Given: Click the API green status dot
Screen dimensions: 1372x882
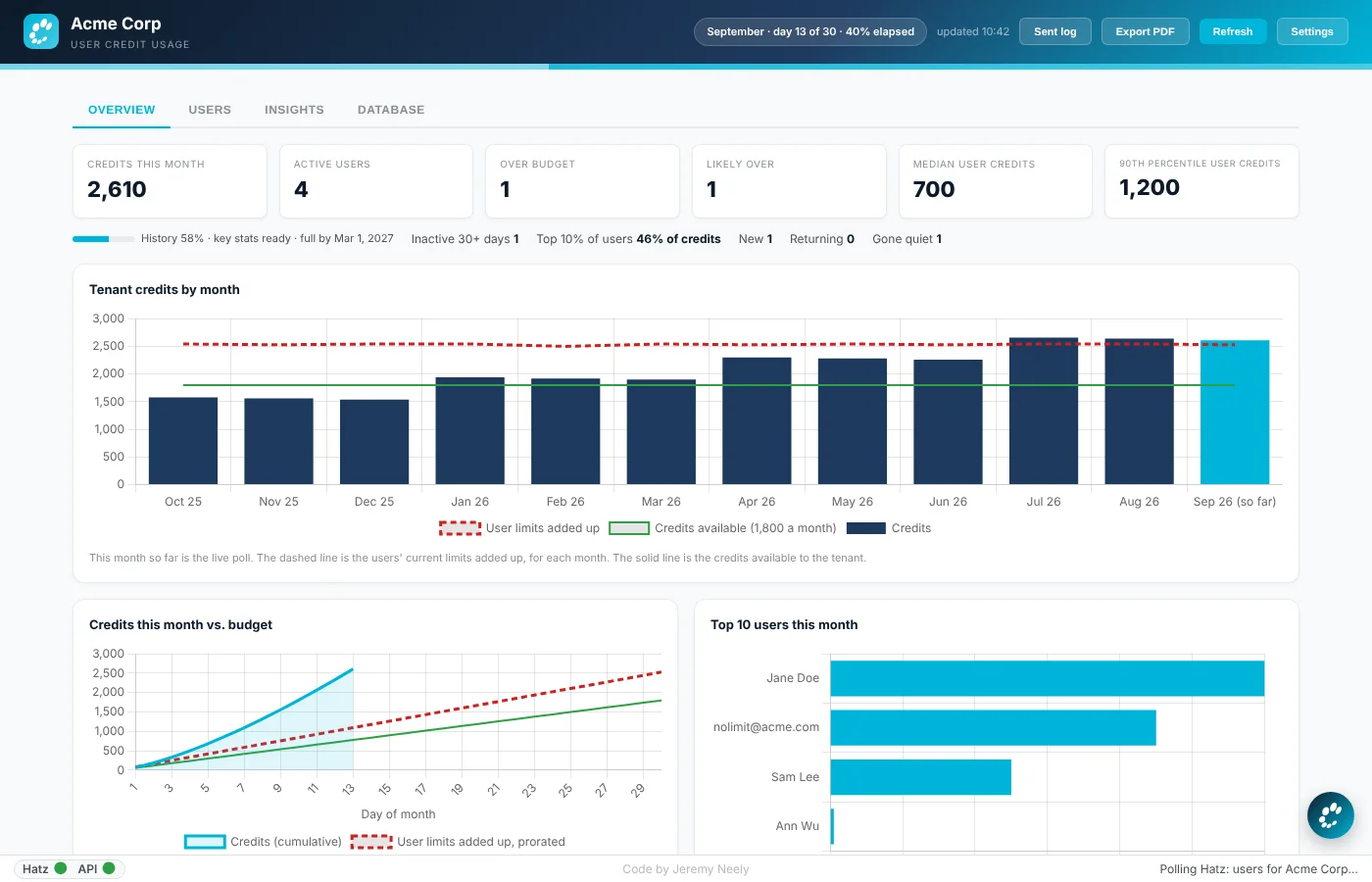Looking at the screenshot, I should click(109, 868).
